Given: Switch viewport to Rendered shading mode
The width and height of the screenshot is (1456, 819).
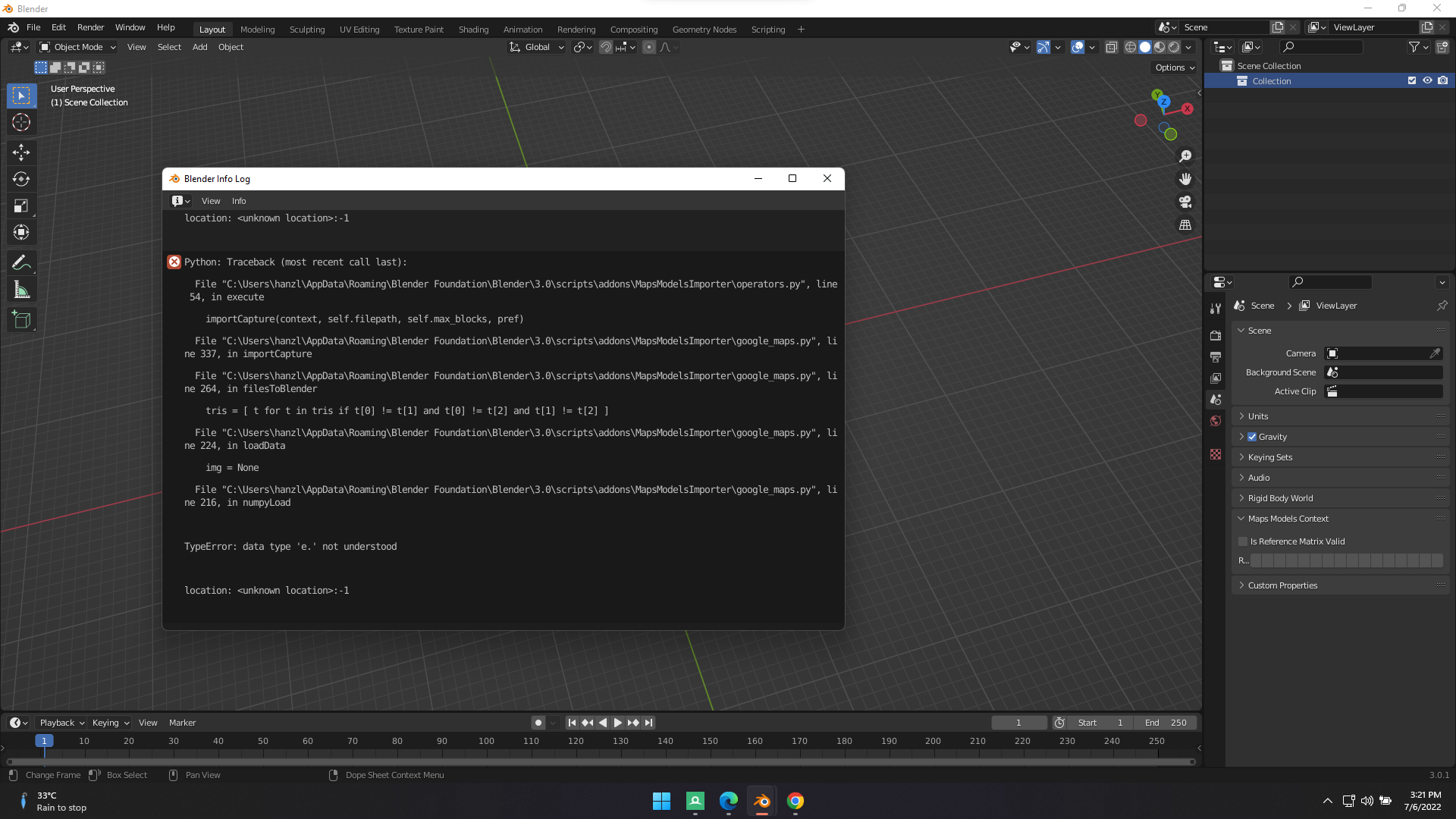Looking at the screenshot, I should click(x=1174, y=46).
